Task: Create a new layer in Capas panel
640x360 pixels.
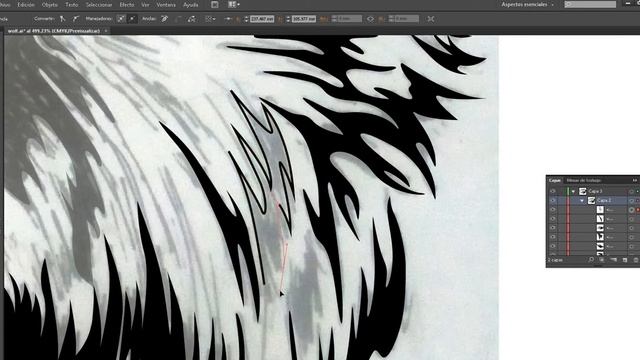Action: [x=624, y=260]
